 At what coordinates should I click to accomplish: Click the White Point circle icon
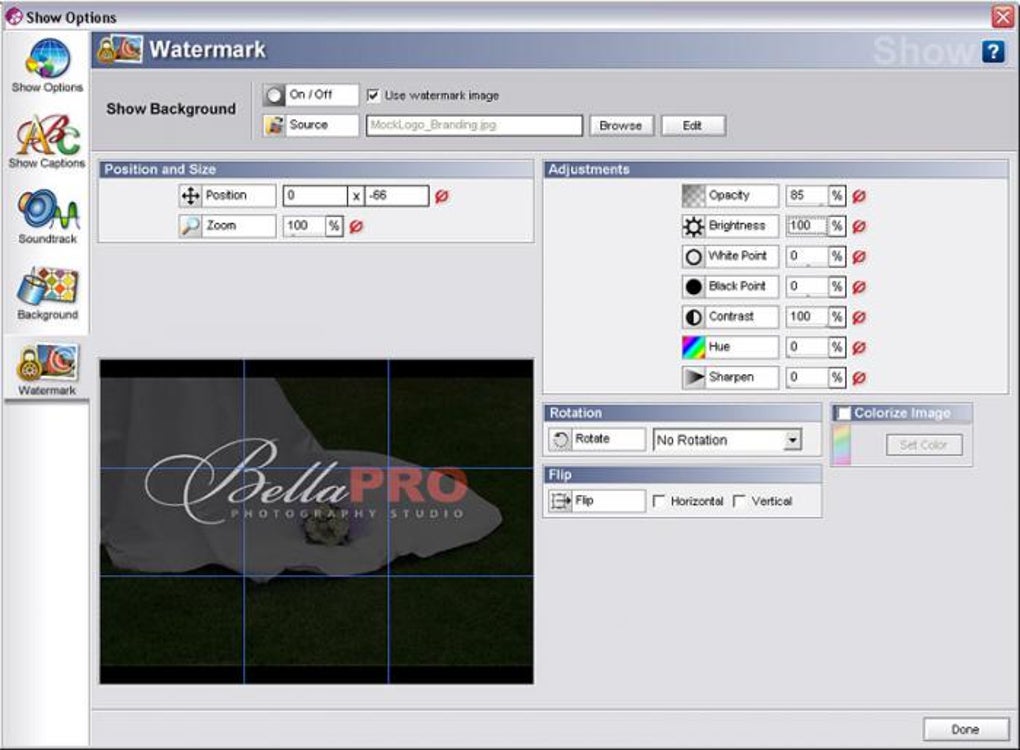693,256
